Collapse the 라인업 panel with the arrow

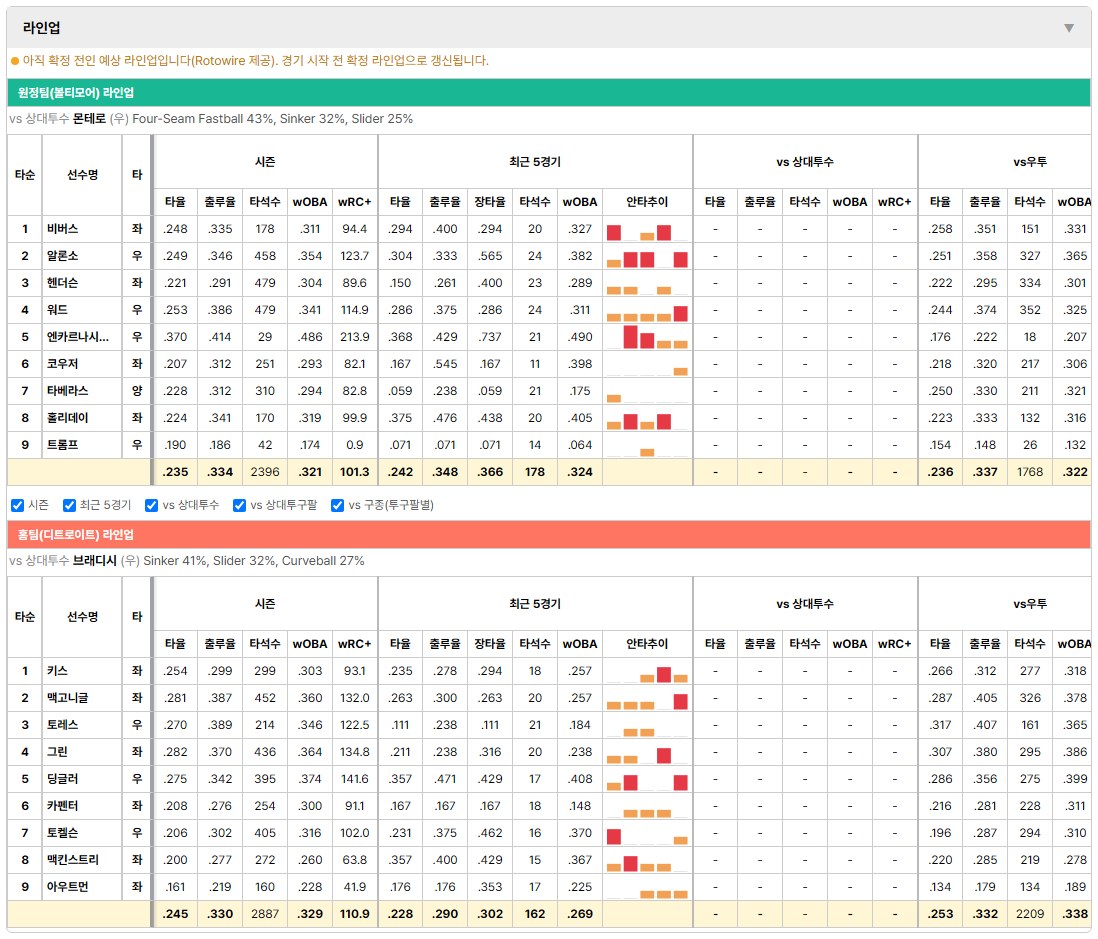click(x=1069, y=28)
